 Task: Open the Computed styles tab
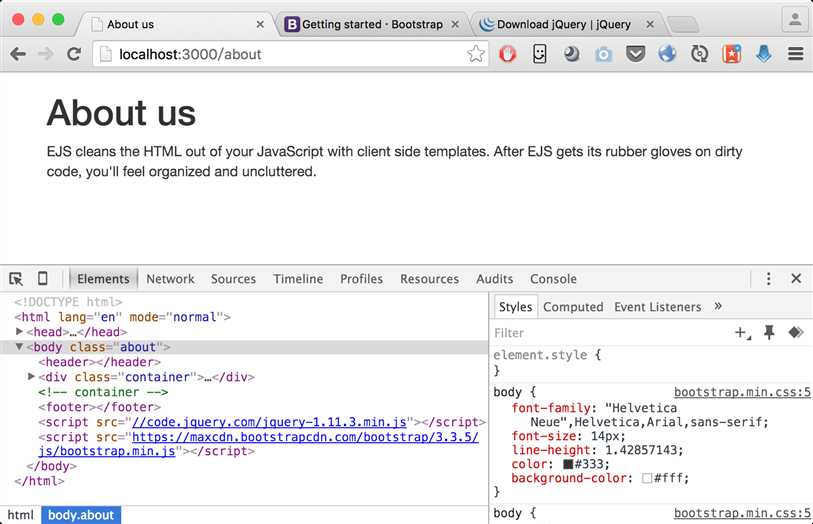pos(573,307)
